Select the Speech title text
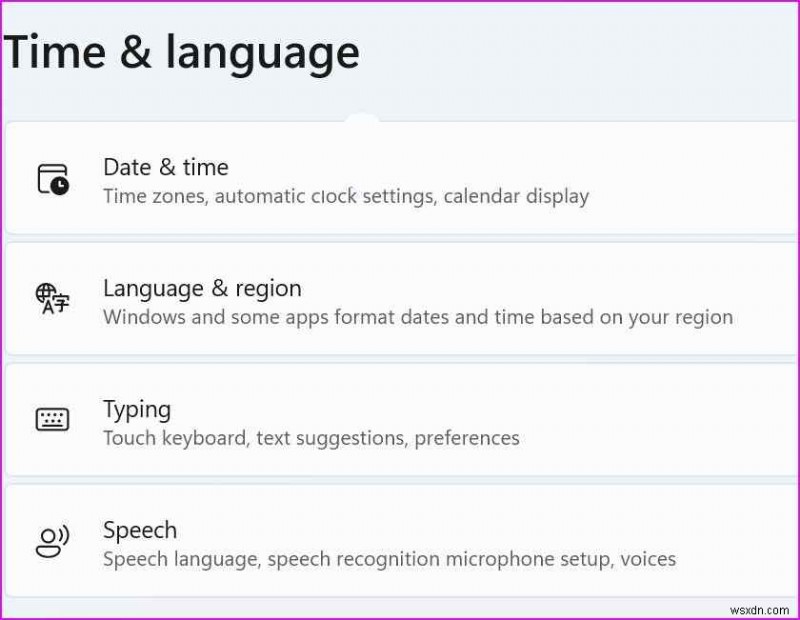 (x=140, y=530)
